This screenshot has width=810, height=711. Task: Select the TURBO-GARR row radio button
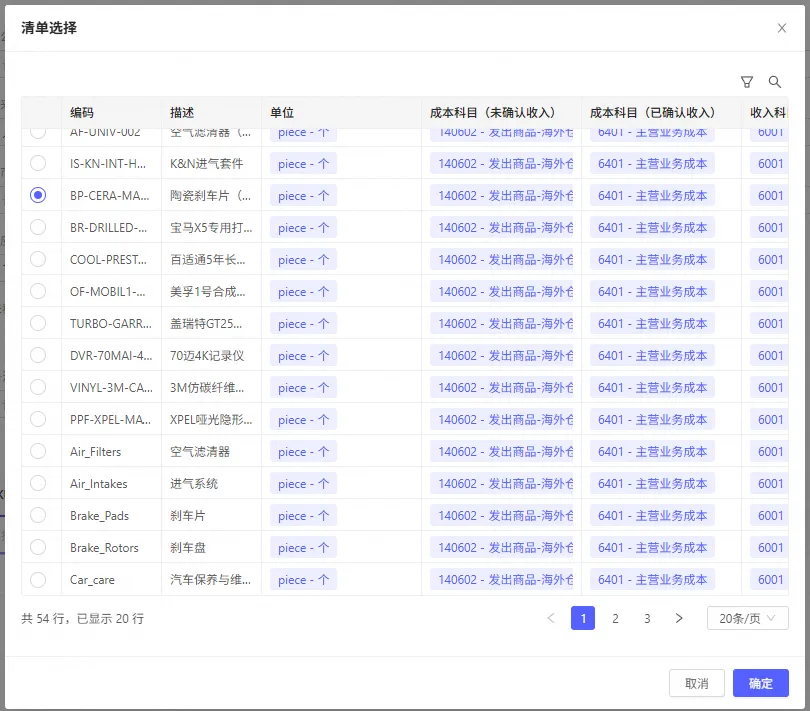(x=38, y=323)
